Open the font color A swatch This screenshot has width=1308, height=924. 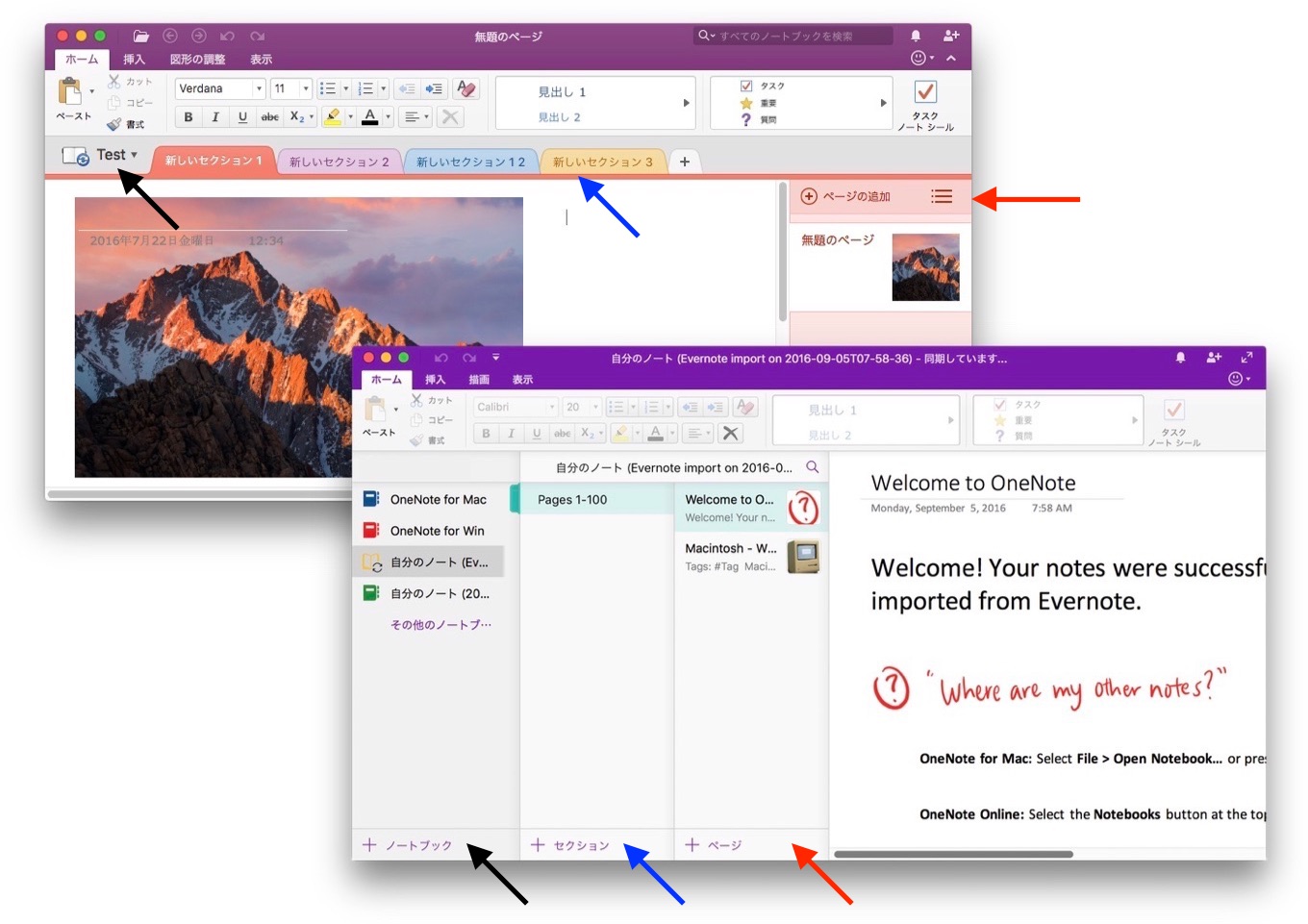pyautogui.click(x=371, y=117)
